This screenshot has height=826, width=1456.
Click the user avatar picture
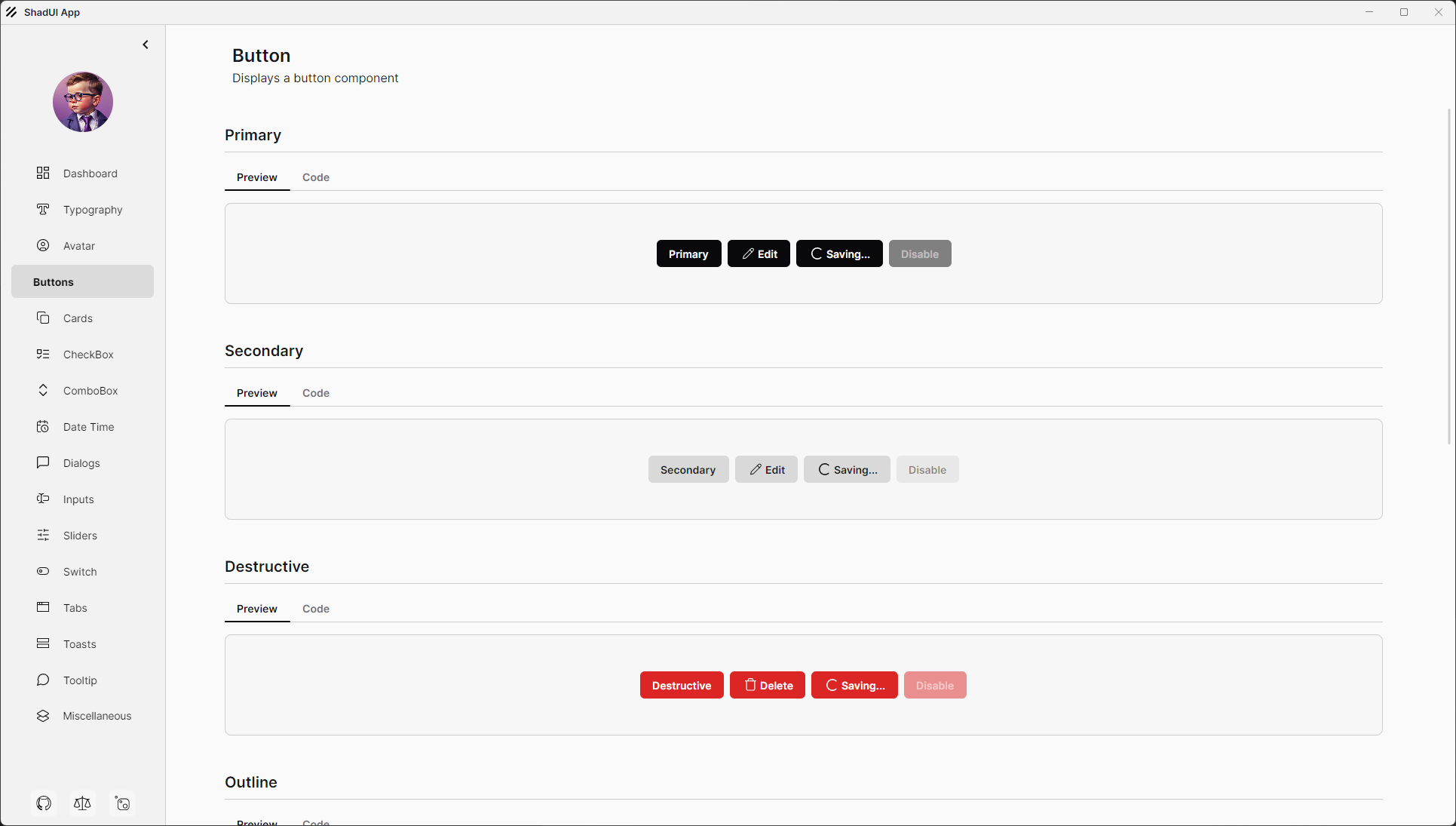coord(83,102)
